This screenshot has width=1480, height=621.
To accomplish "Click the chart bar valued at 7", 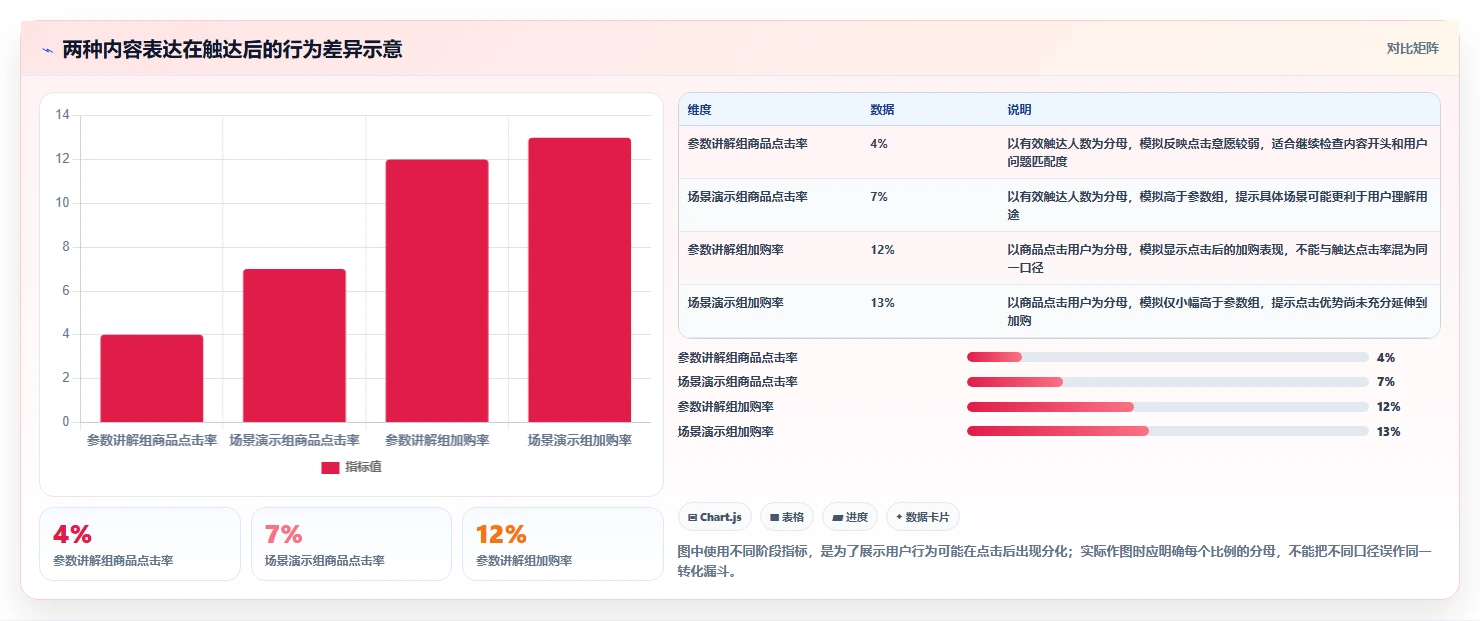I will point(294,345).
